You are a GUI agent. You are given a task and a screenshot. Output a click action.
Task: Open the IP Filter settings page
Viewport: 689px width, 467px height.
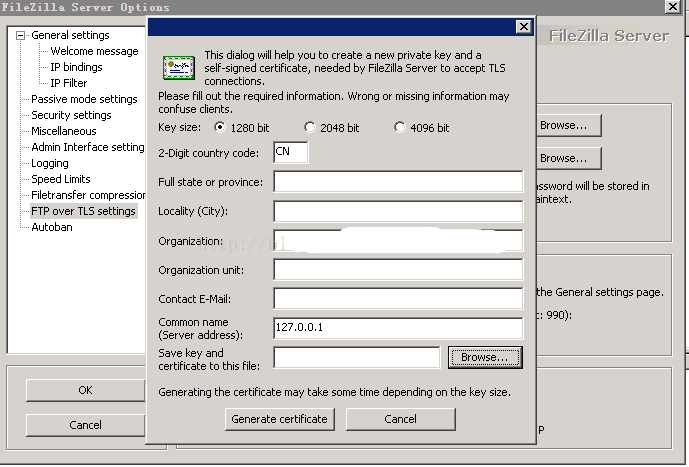69,83
